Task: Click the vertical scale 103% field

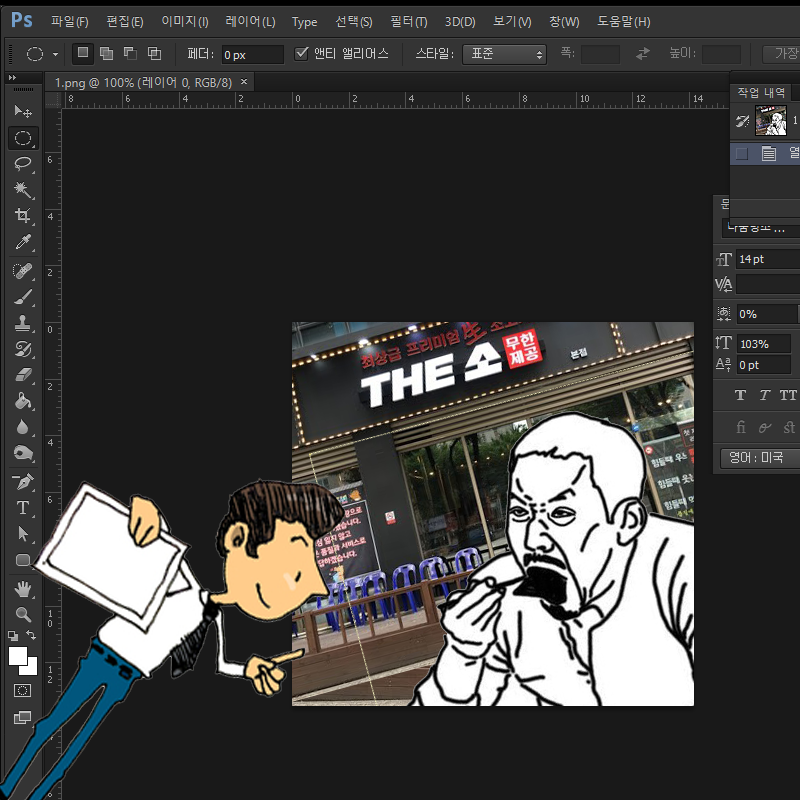Action: pos(764,344)
